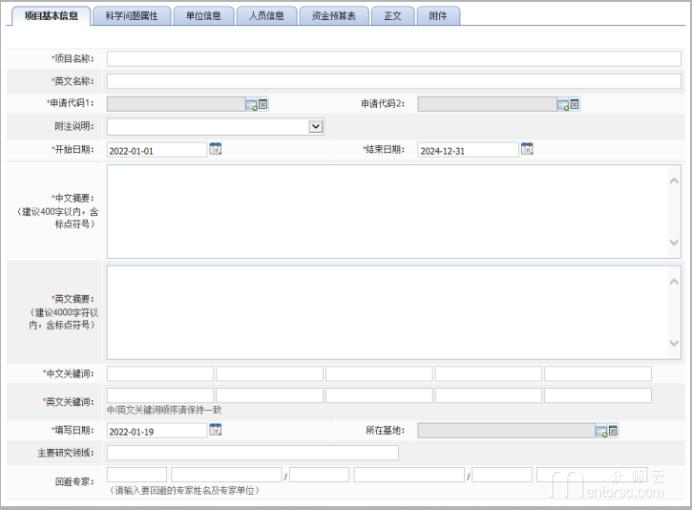693x510 pixels.
Task: Open the 单位信息 tab
Action: (204, 16)
